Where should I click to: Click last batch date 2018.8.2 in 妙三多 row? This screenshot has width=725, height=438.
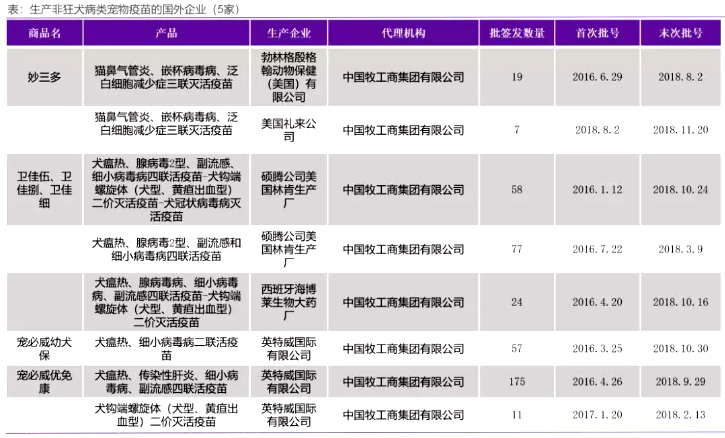681,77
